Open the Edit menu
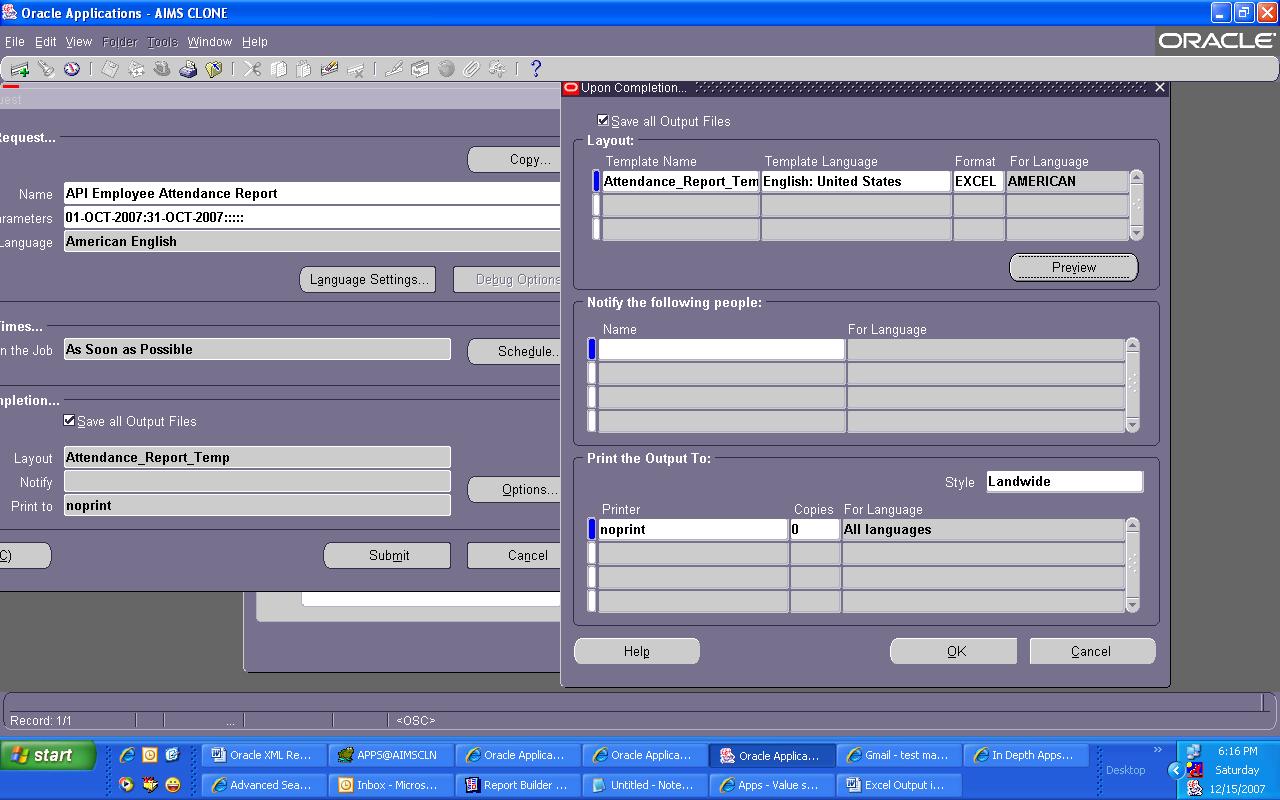The width and height of the screenshot is (1280, 800). tap(46, 42)
